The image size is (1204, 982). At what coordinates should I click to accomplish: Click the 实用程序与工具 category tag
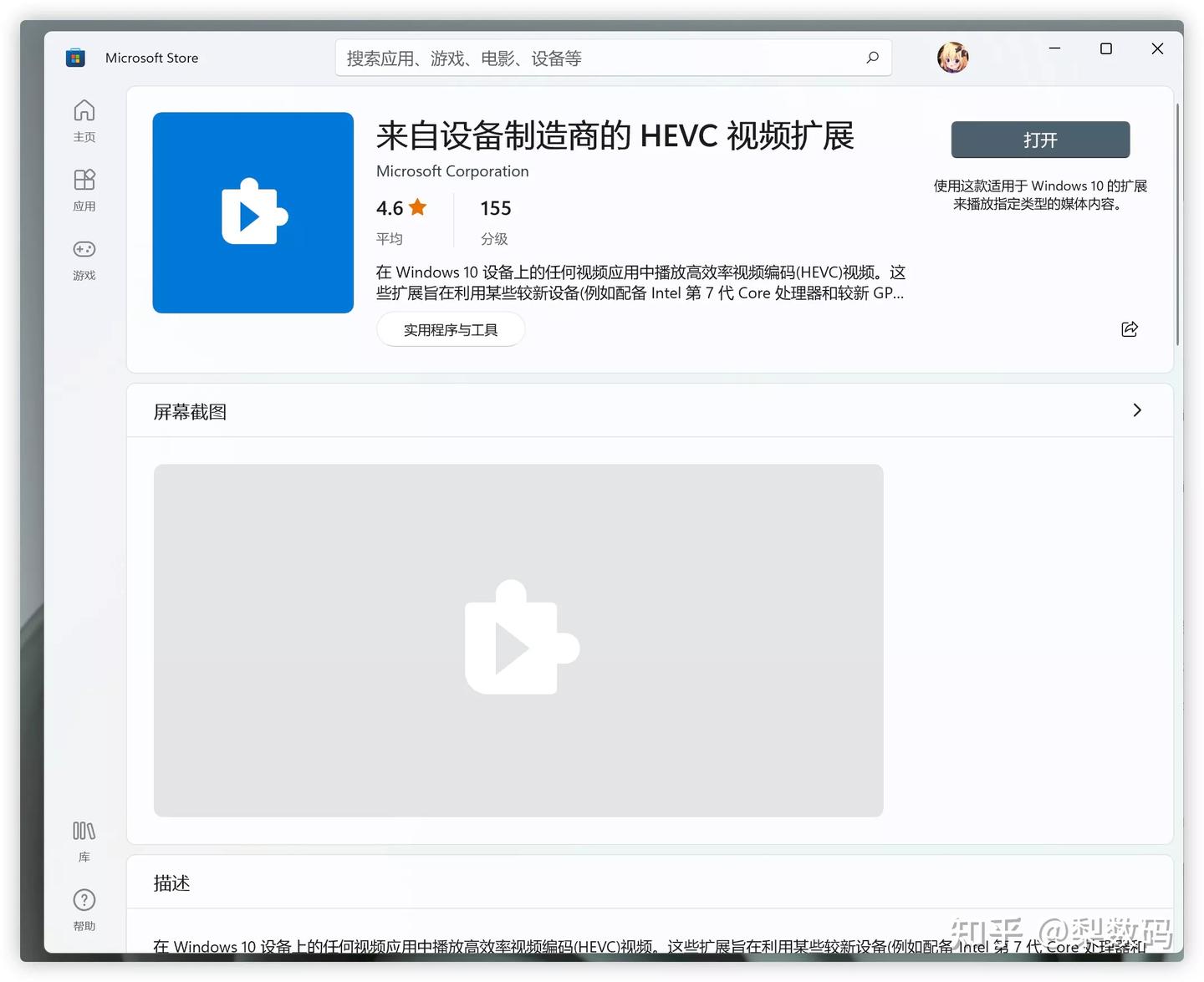(x=451, y=329)
